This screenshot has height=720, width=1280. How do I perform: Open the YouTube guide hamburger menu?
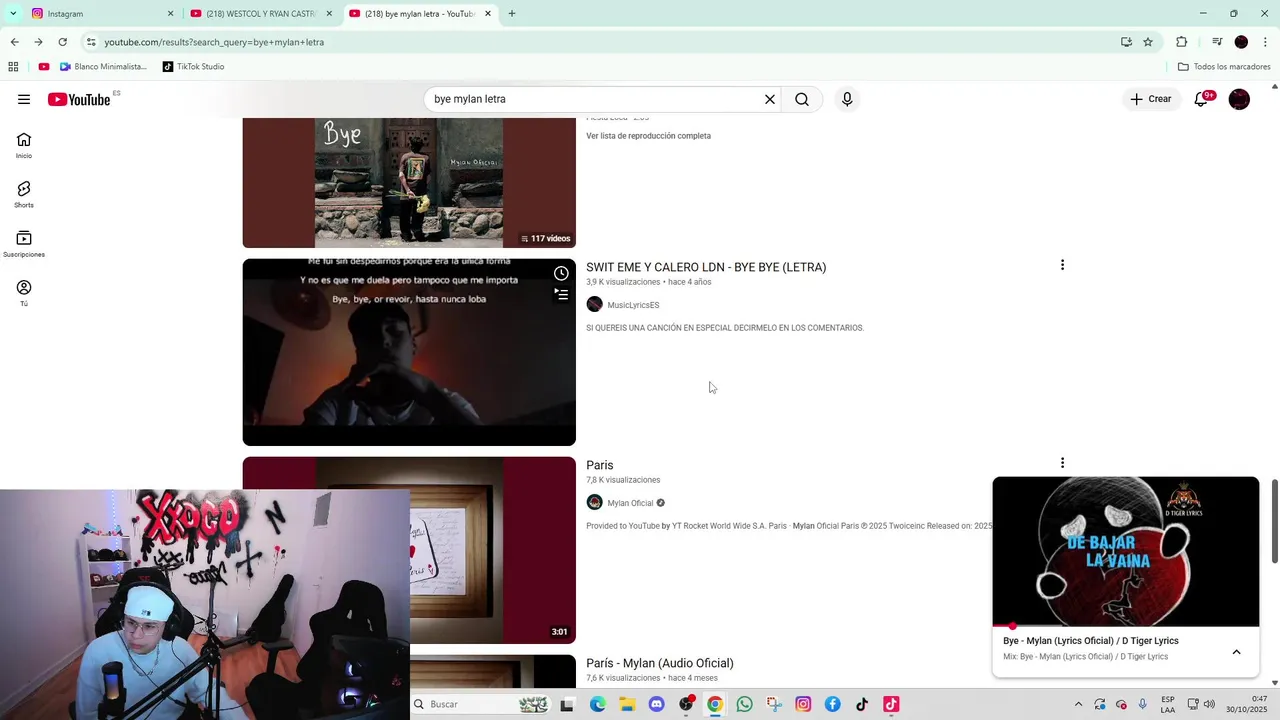[24, 99]
